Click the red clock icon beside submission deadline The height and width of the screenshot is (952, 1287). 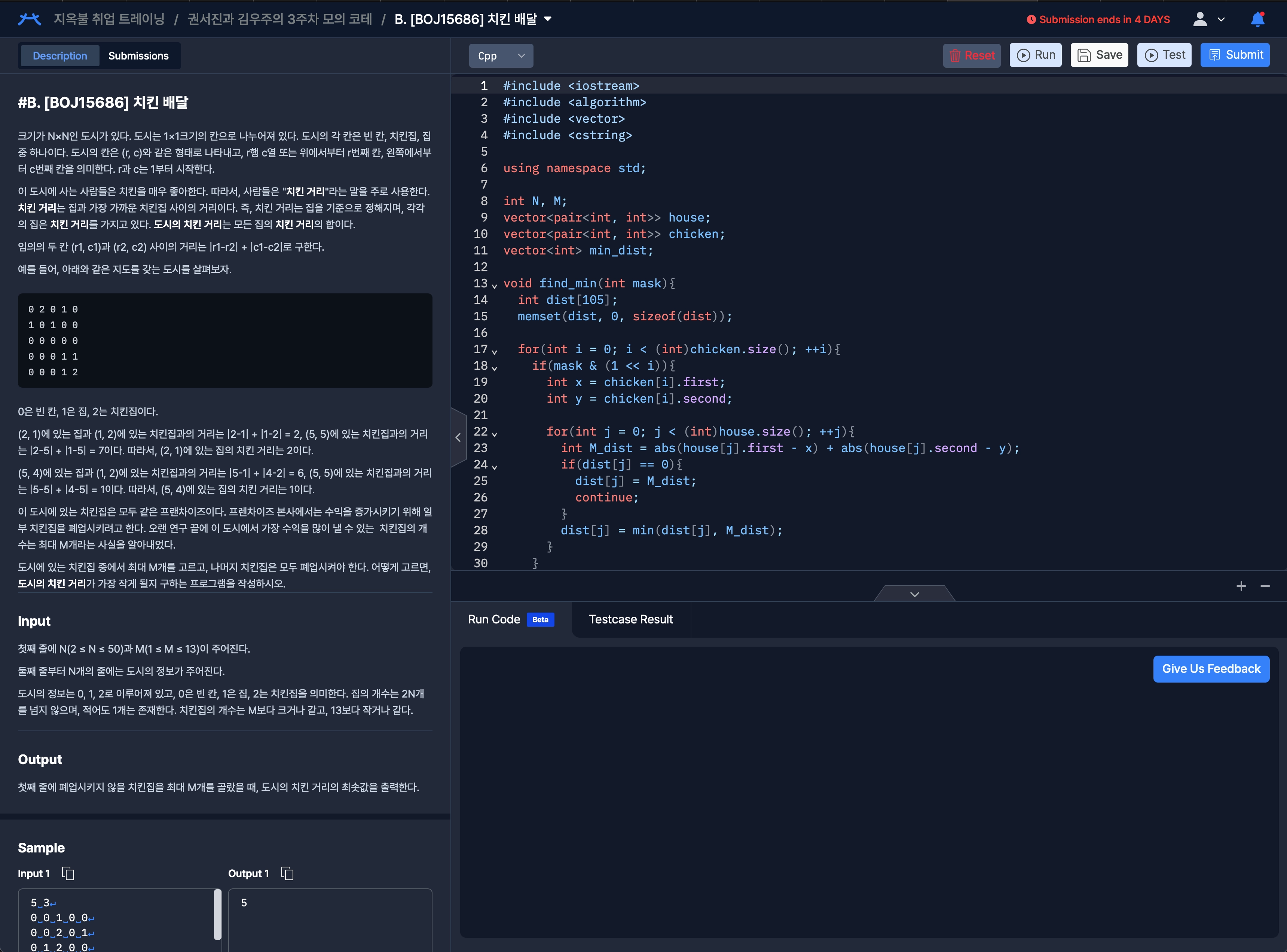(x=1031, y=19)
